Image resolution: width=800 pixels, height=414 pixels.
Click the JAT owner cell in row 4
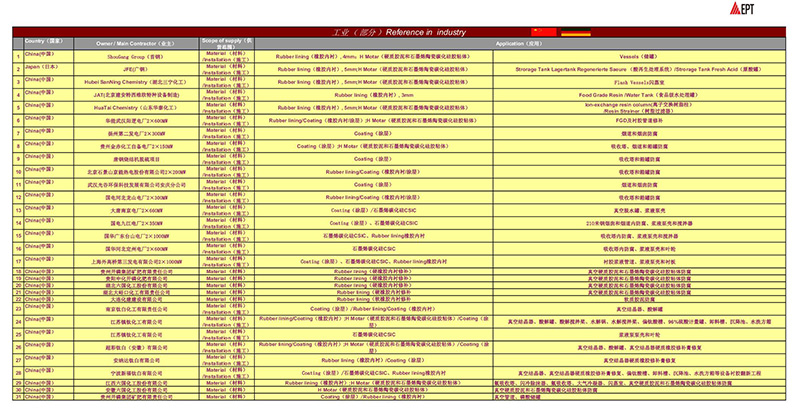(137, 95)
